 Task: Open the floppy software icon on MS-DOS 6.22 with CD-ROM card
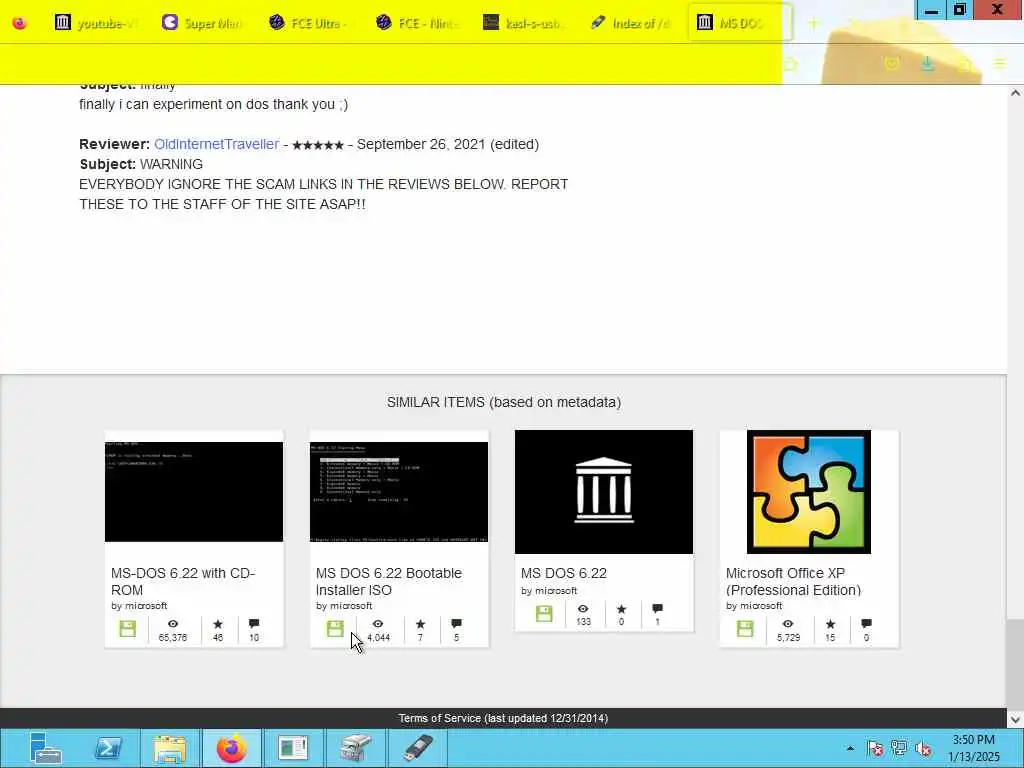coord(128,629)
